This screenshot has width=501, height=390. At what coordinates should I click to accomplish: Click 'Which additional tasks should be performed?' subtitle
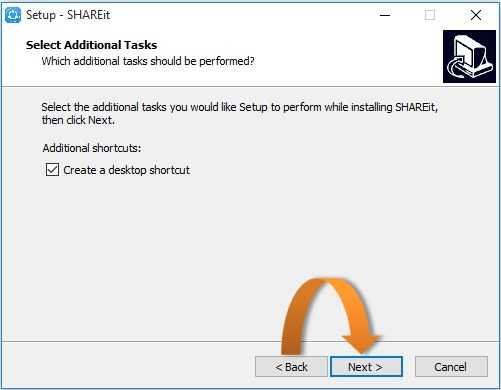coord(148,61)
